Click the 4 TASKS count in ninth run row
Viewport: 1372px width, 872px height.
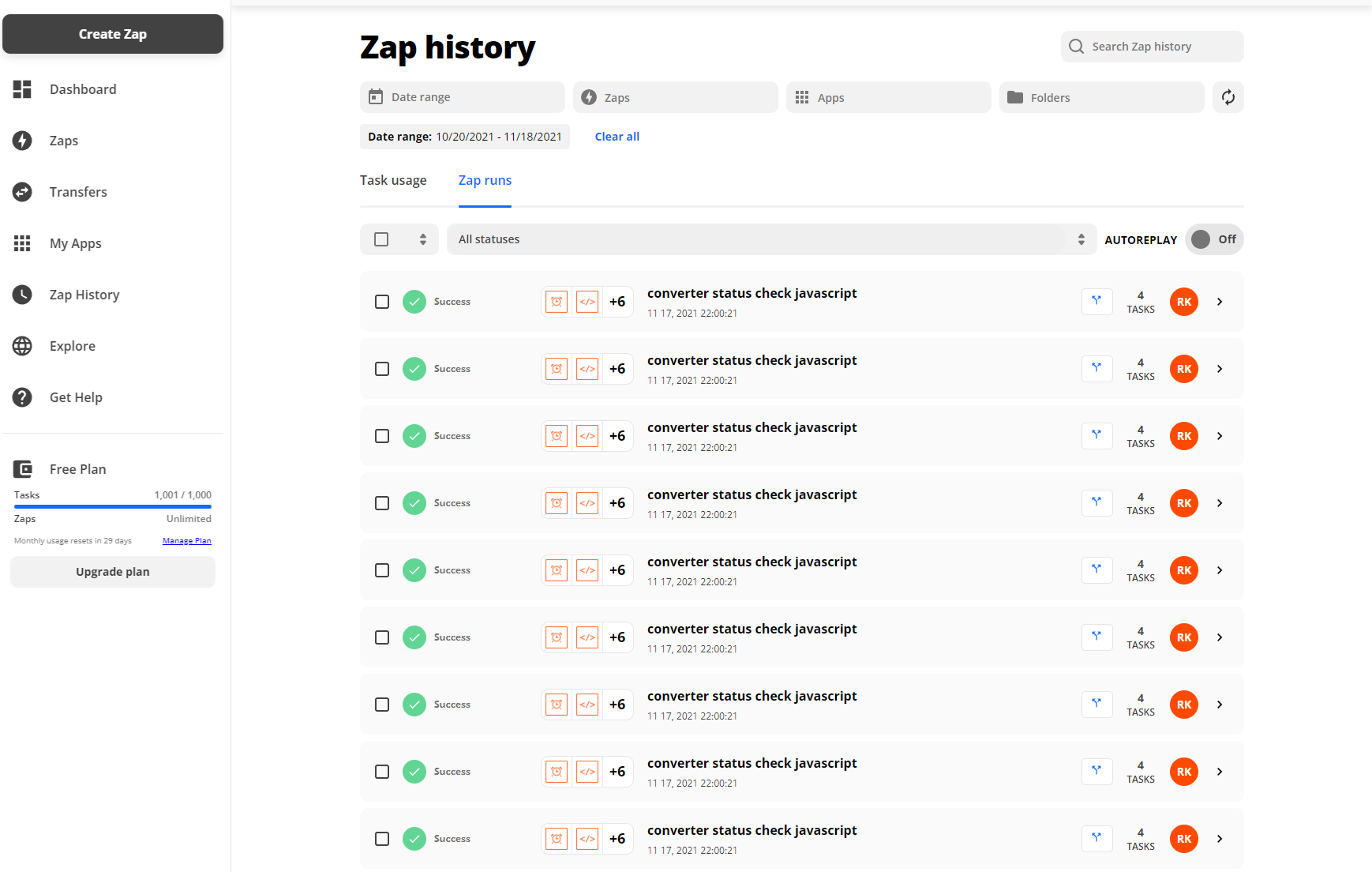click(1141, 839)
